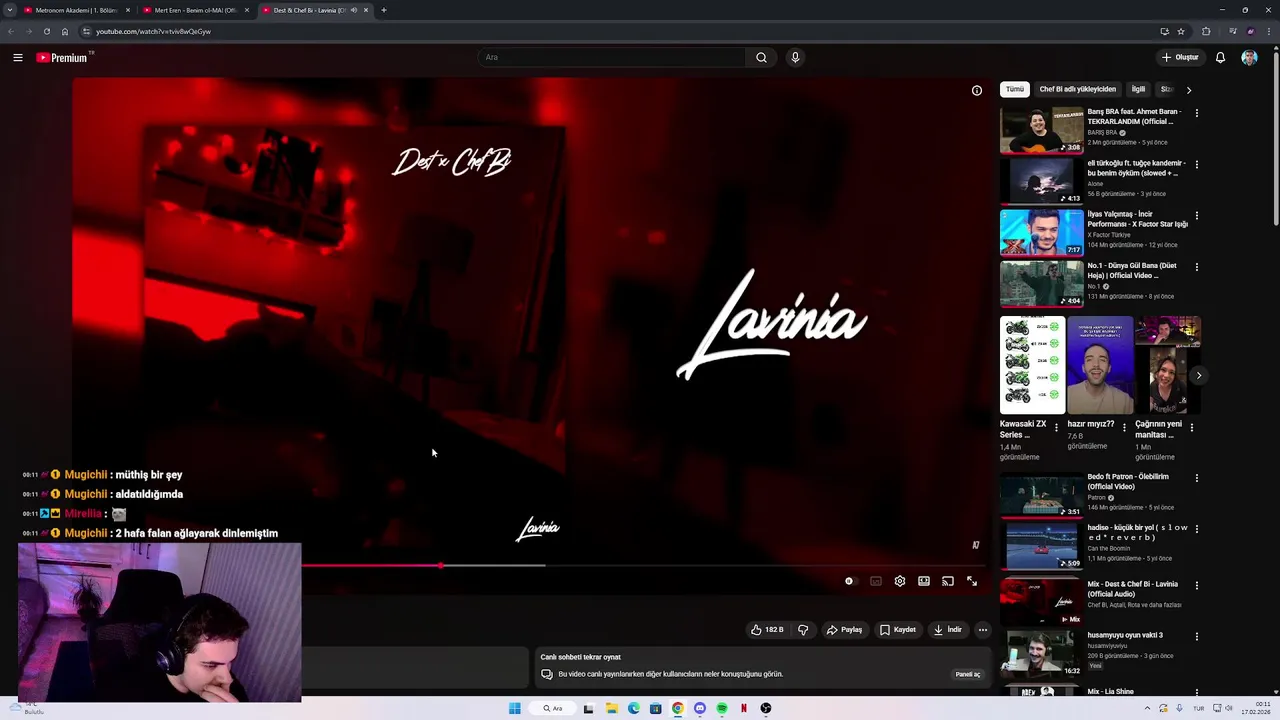
Task: Select the Tümü filter chip
Action: (x=1015, y=89)
